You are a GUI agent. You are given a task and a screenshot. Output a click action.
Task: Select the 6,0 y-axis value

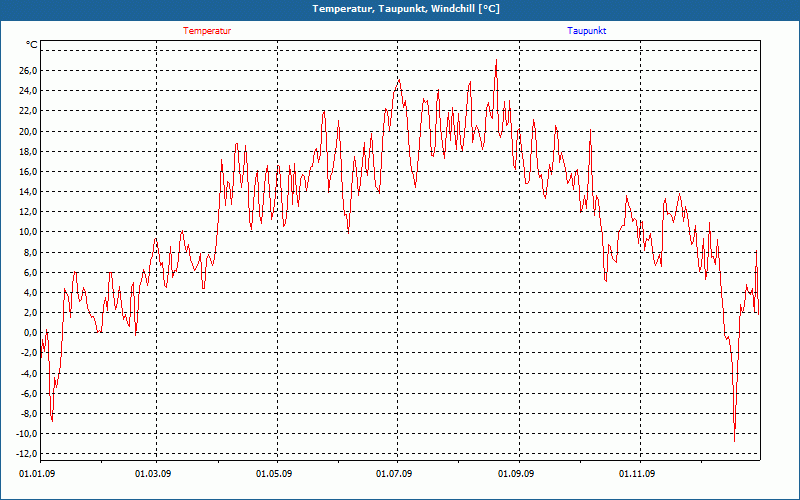31,272
